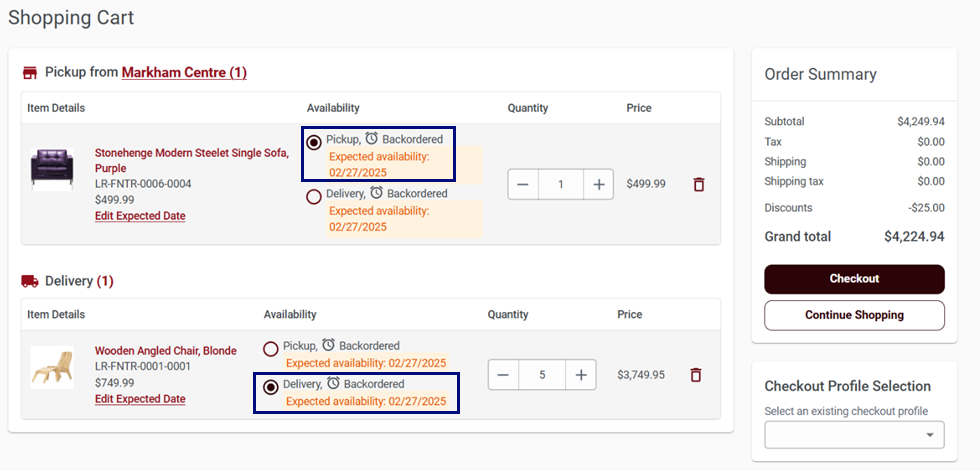Click the store pickup icon
Image resolution: width=980 pixels, height=471 pixels.
pyautogui.click(x=29, y=73)
